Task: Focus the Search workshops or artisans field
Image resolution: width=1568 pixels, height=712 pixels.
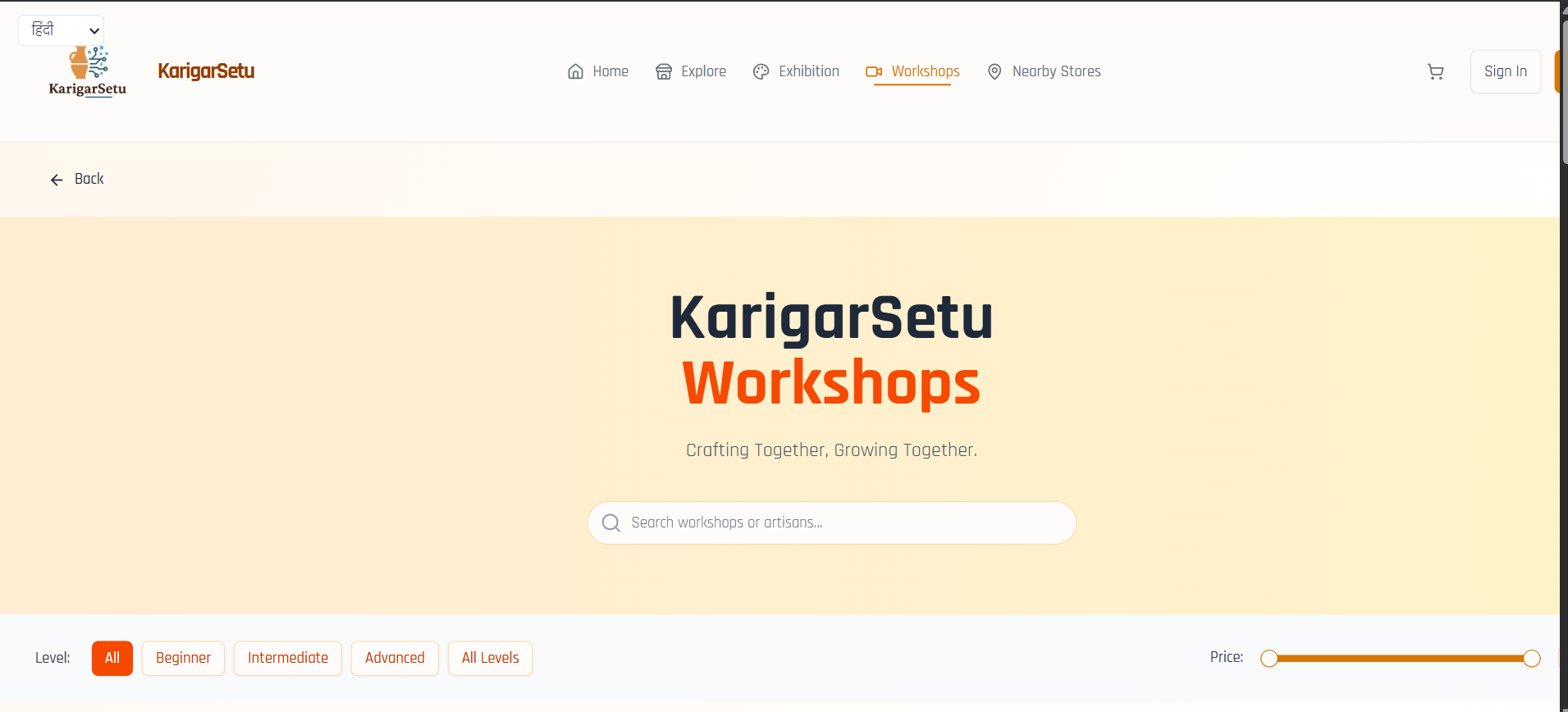Action: (x=832, y=523)
